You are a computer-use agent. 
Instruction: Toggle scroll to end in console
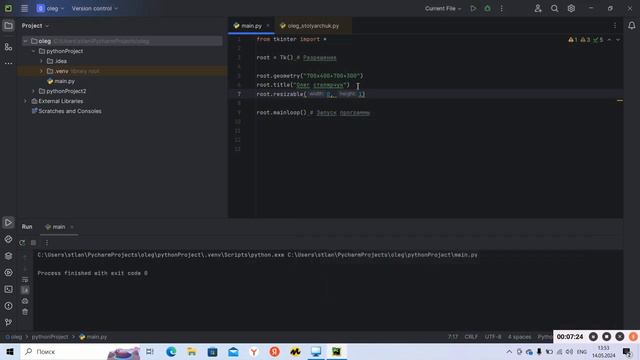(x=25, y=290)
